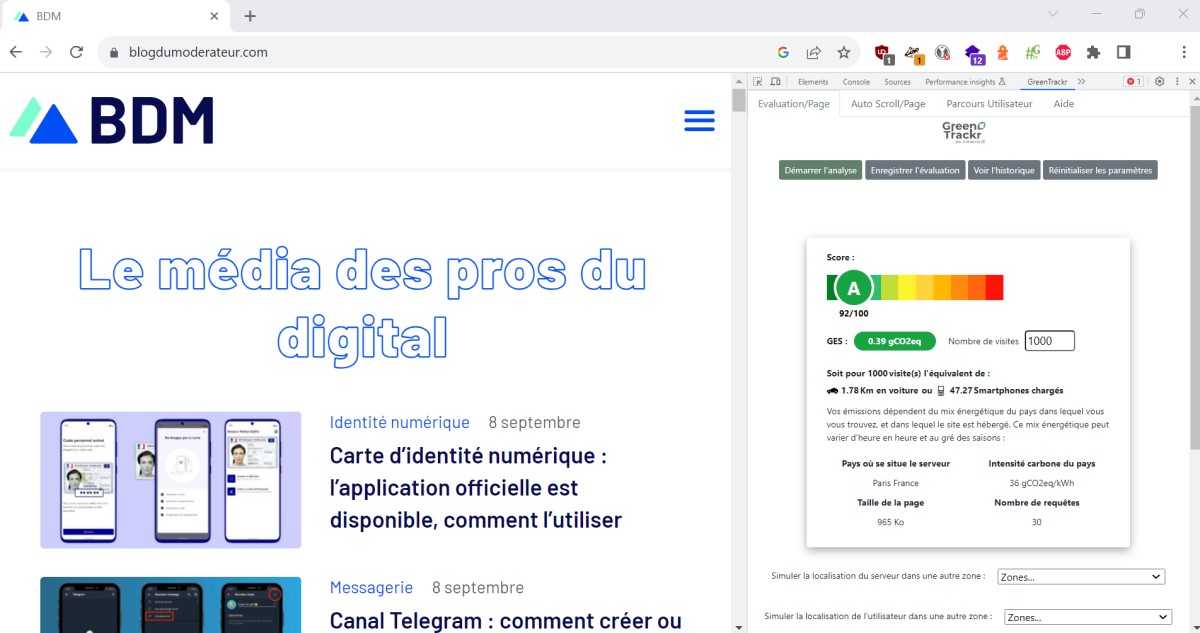Open the blue hamburger menu on BDM
The width and height of the screenshot is (1200, 633).
tap(699, 121)
